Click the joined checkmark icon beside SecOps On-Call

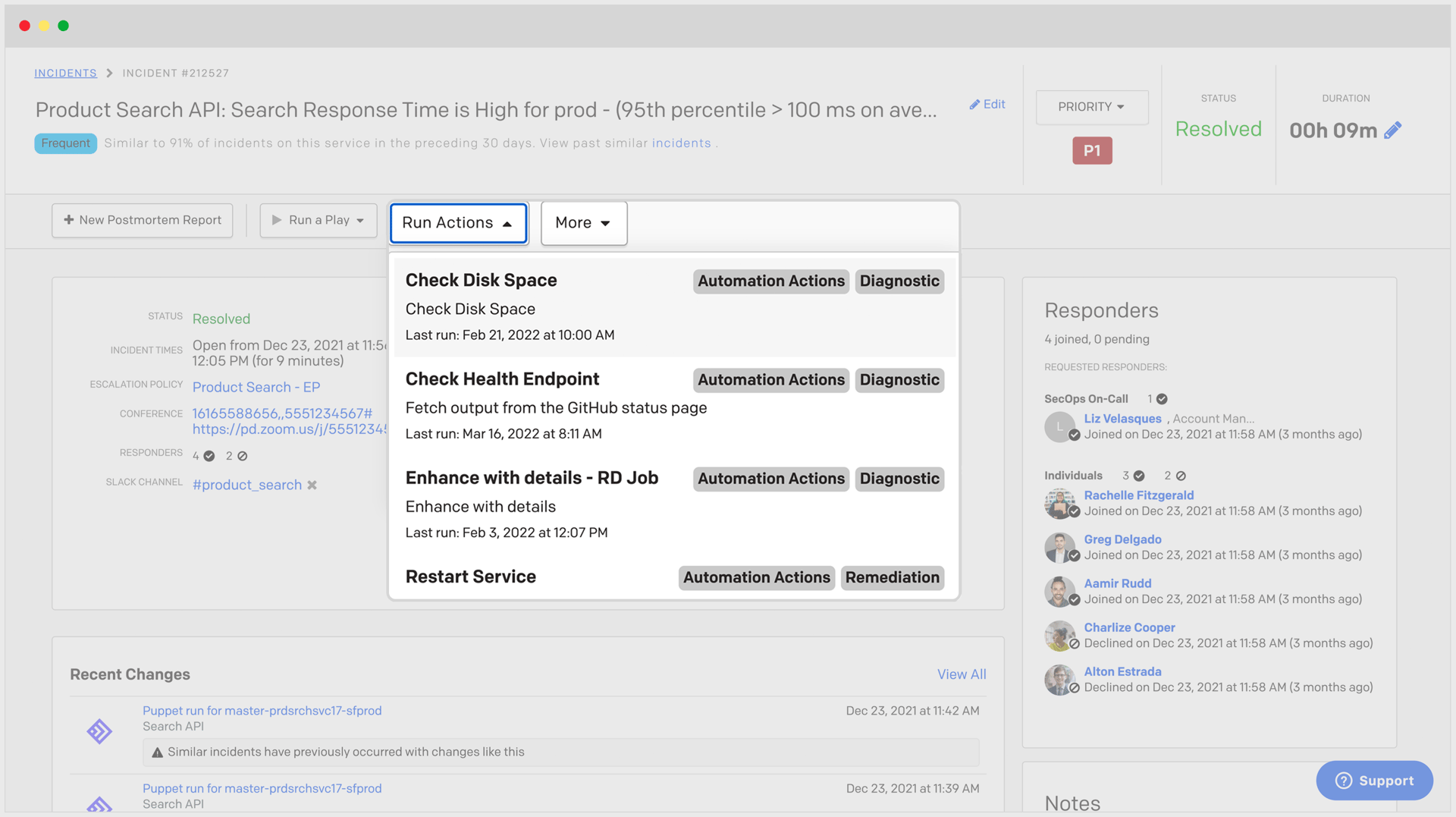[1160, 398]
